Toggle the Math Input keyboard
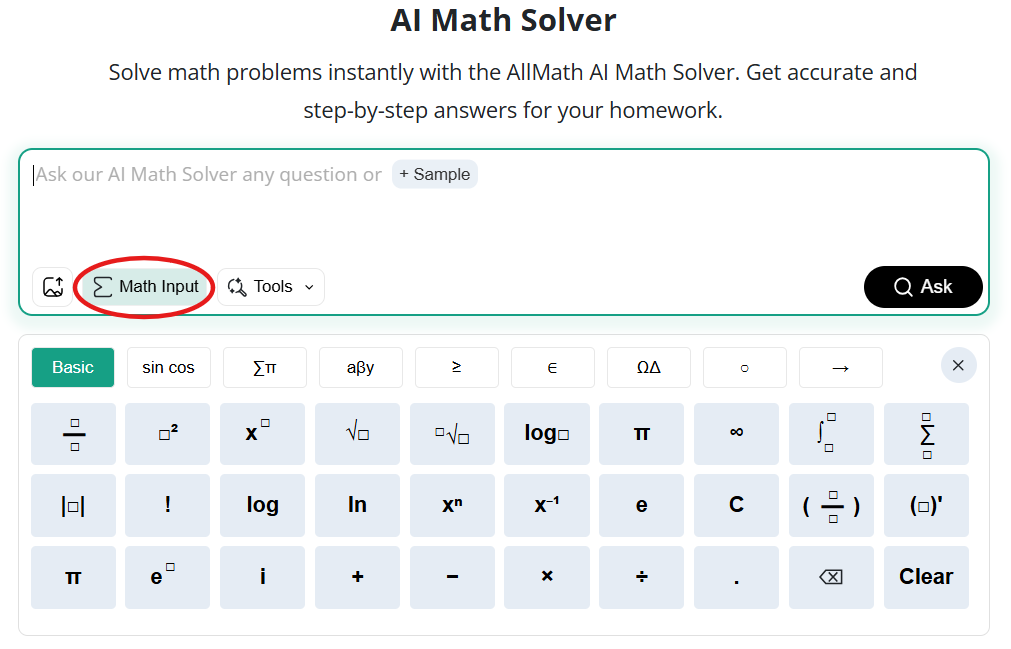The image size is (1011, 649). (x=146, y=287)
